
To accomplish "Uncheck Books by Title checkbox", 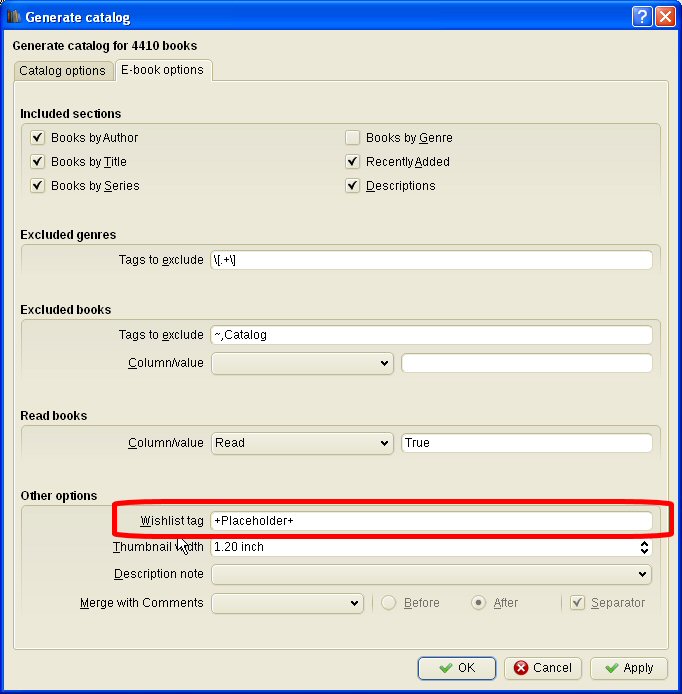I will point(38,162).
